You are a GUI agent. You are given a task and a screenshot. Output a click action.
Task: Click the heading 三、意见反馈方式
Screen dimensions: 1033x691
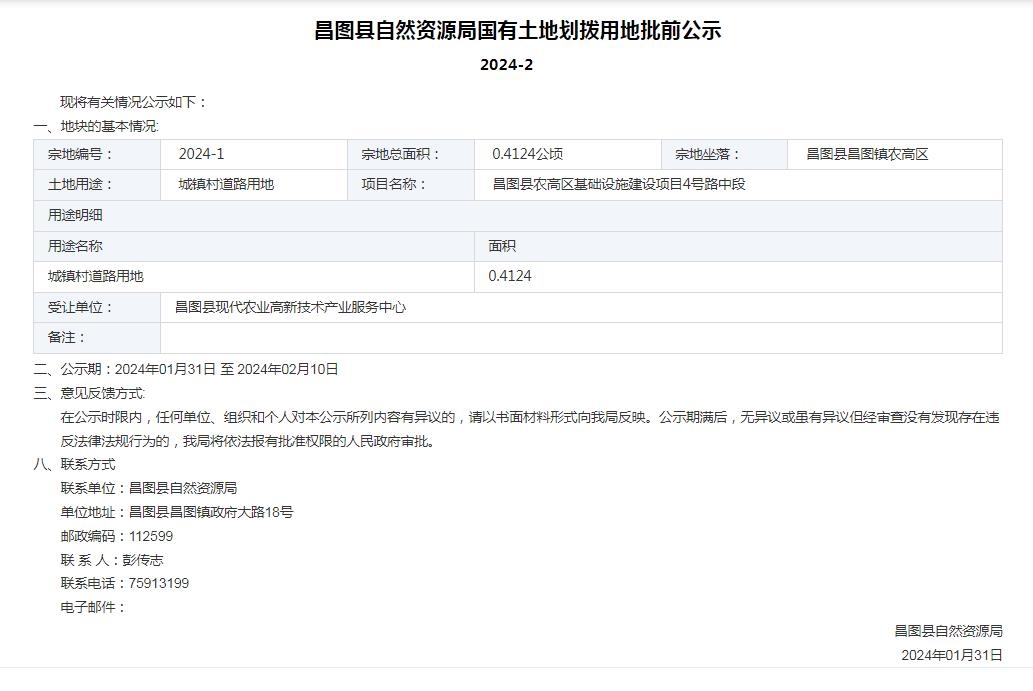tap(90, 393)
